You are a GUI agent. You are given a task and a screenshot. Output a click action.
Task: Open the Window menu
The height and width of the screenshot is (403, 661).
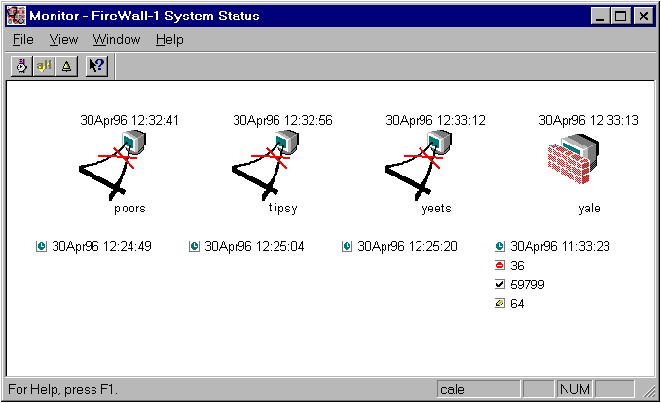[x=116, y=40]
